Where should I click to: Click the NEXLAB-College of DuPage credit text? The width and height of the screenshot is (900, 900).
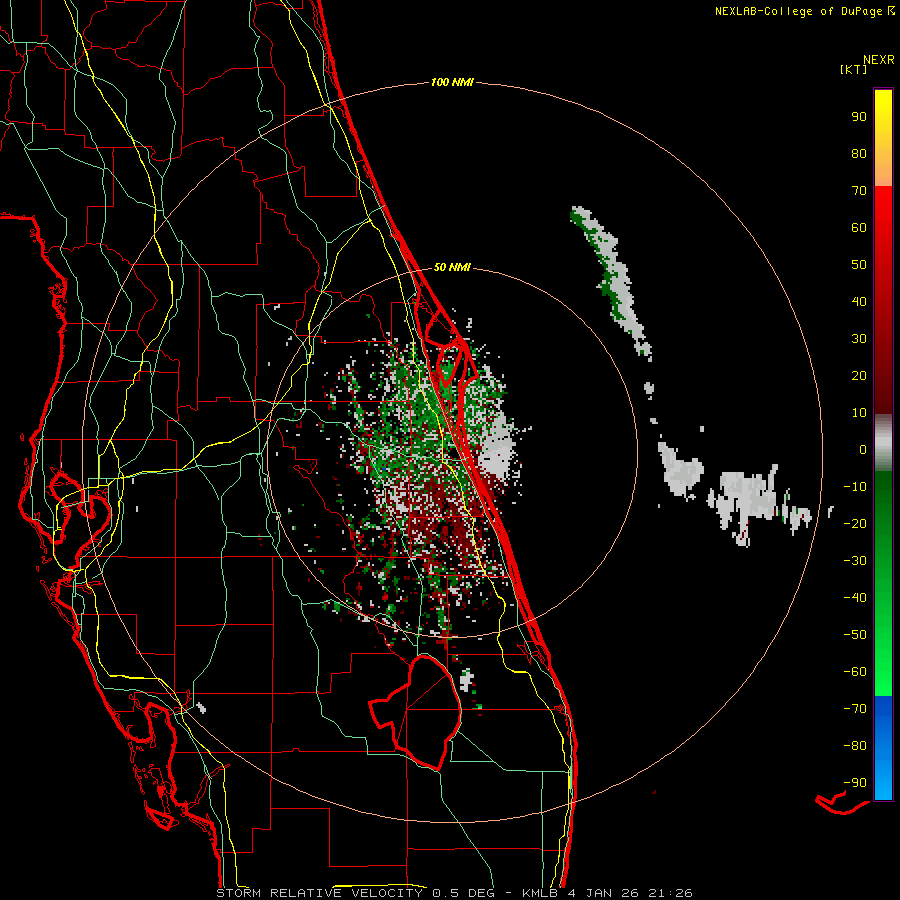click(798, 11)
